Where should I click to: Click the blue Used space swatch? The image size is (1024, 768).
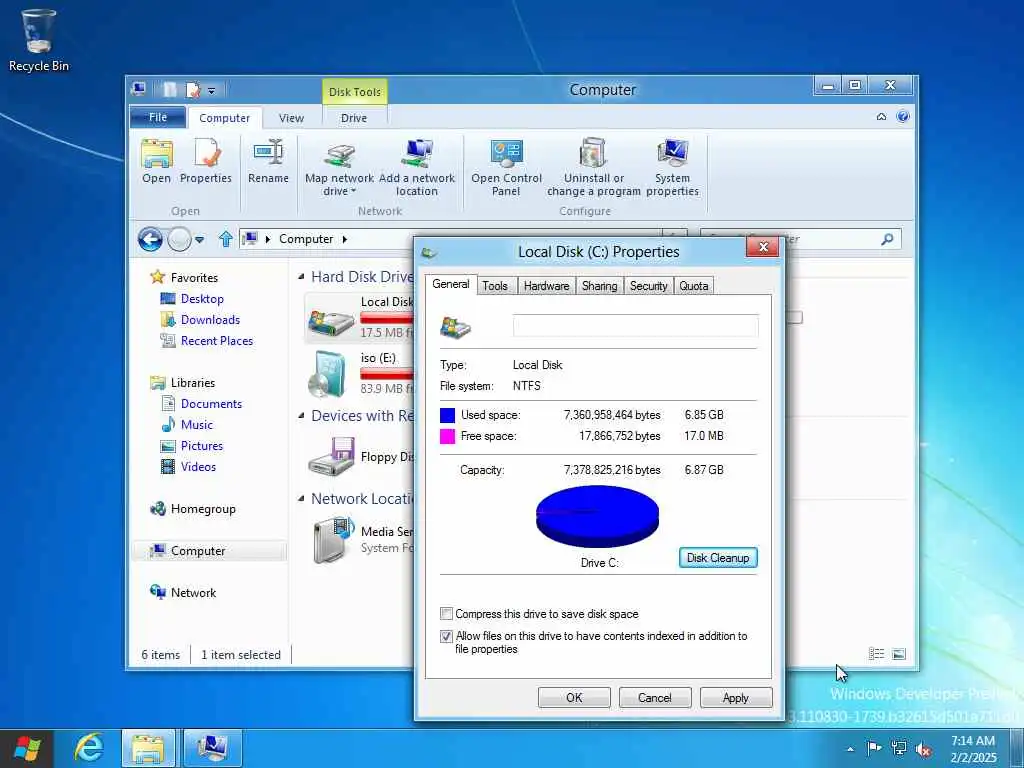point(447,415)
